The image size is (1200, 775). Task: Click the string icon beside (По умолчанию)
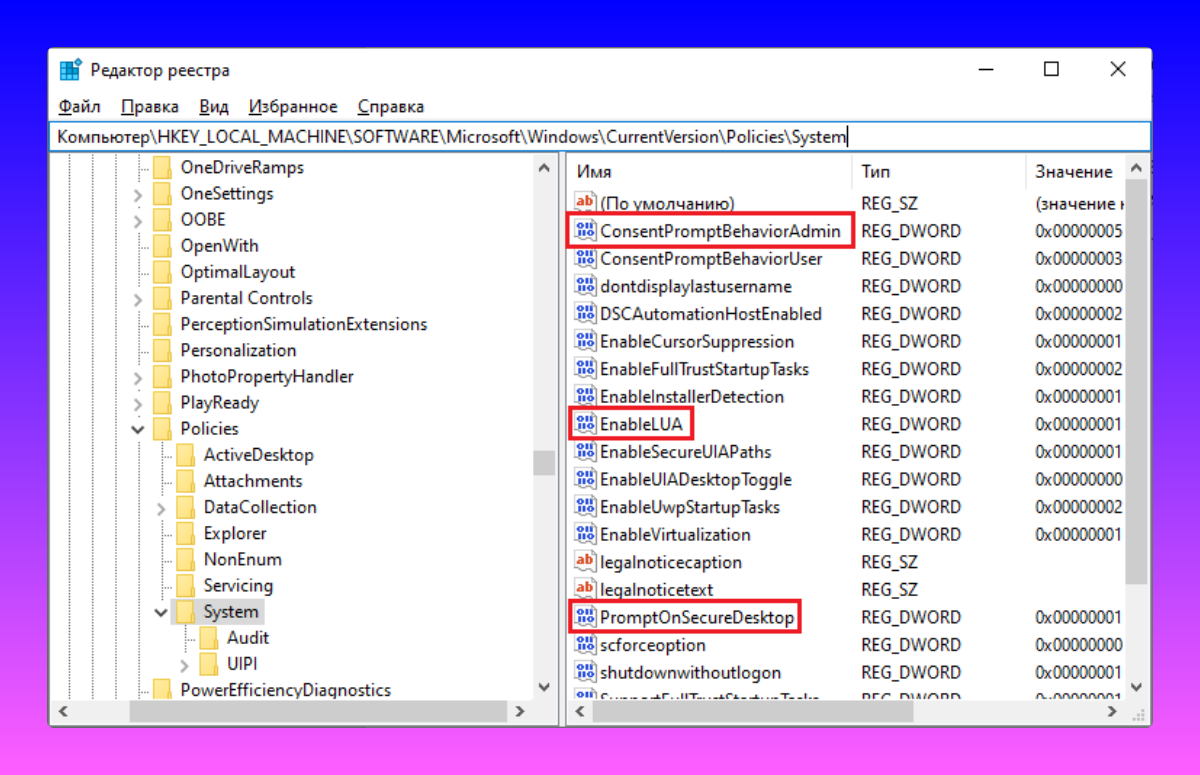(585, 203)
